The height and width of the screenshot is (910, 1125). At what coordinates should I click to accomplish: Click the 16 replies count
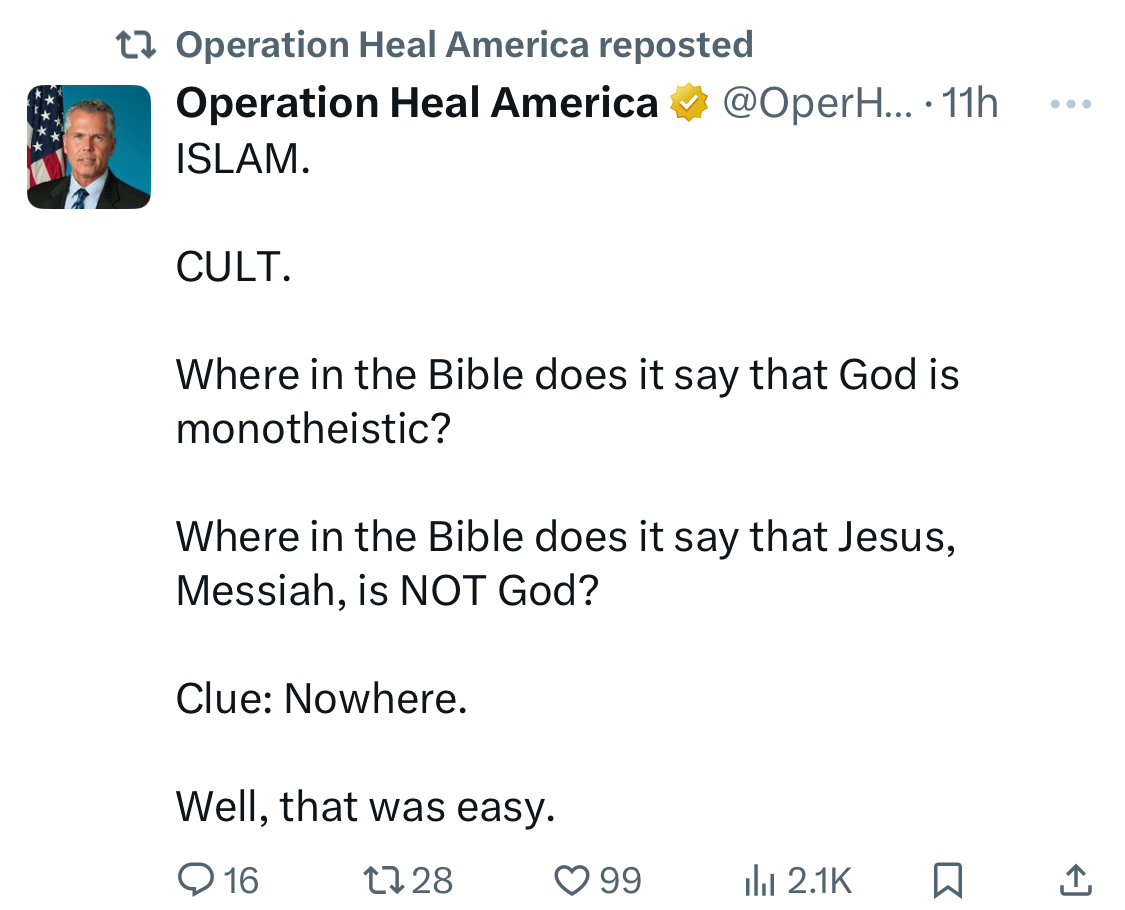pyautogui.click(x=241, y=880)
